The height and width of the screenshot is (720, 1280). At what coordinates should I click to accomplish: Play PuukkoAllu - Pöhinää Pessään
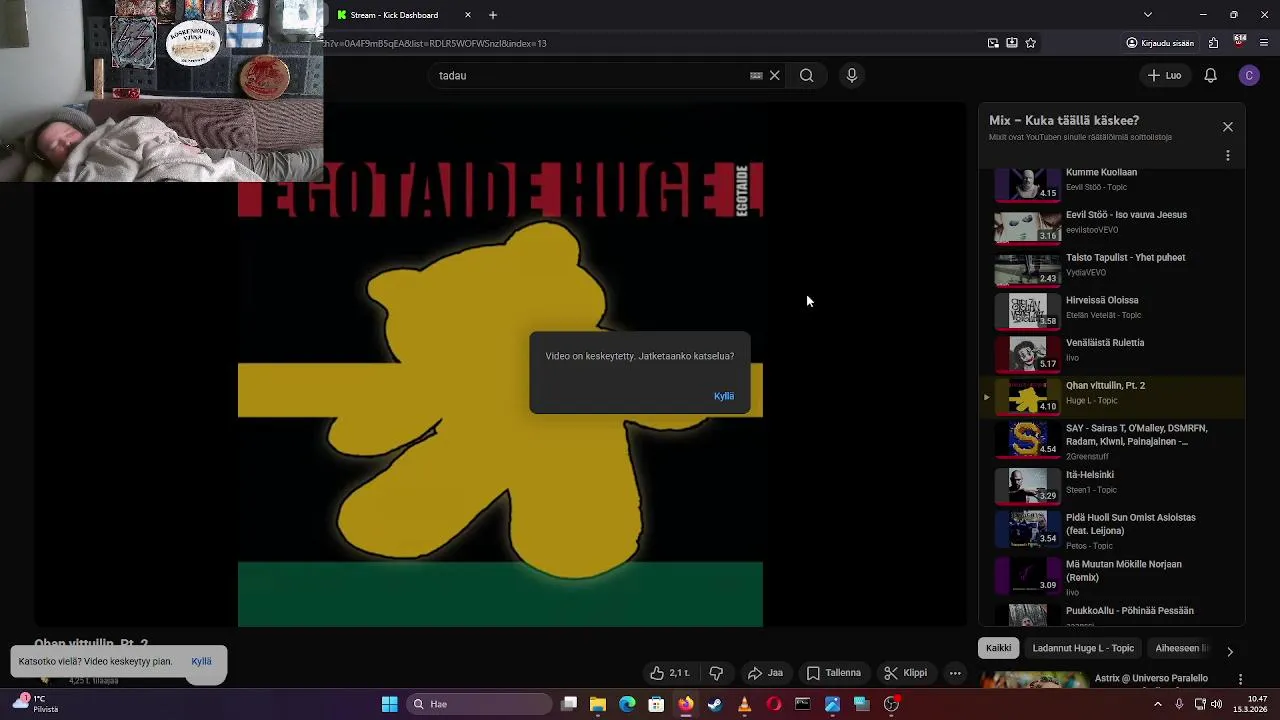coord(1111,614)
